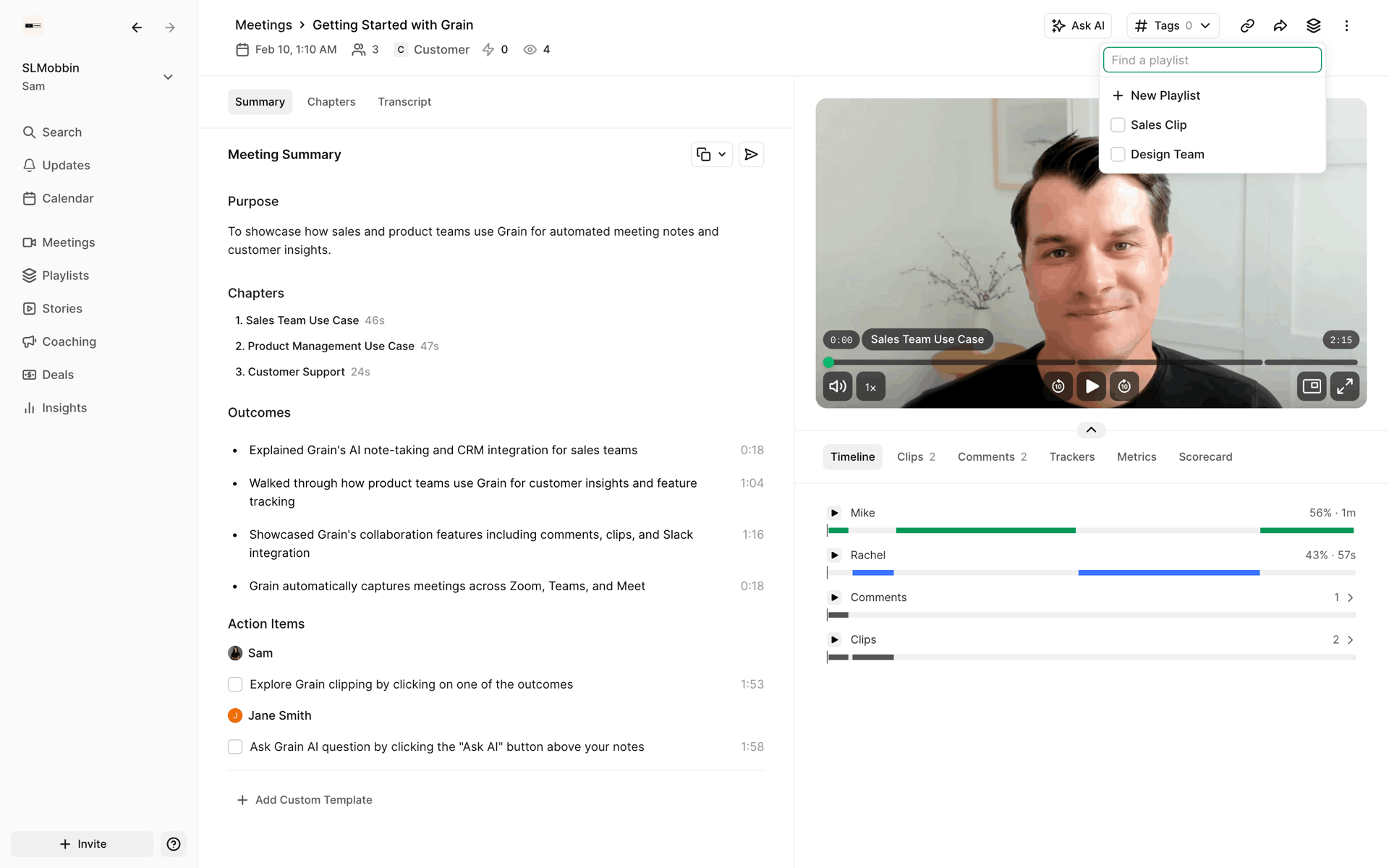Screen dimensions: 1389x868
Task: Click the lightning bolt count icon
Action: (x=488, y=50)
